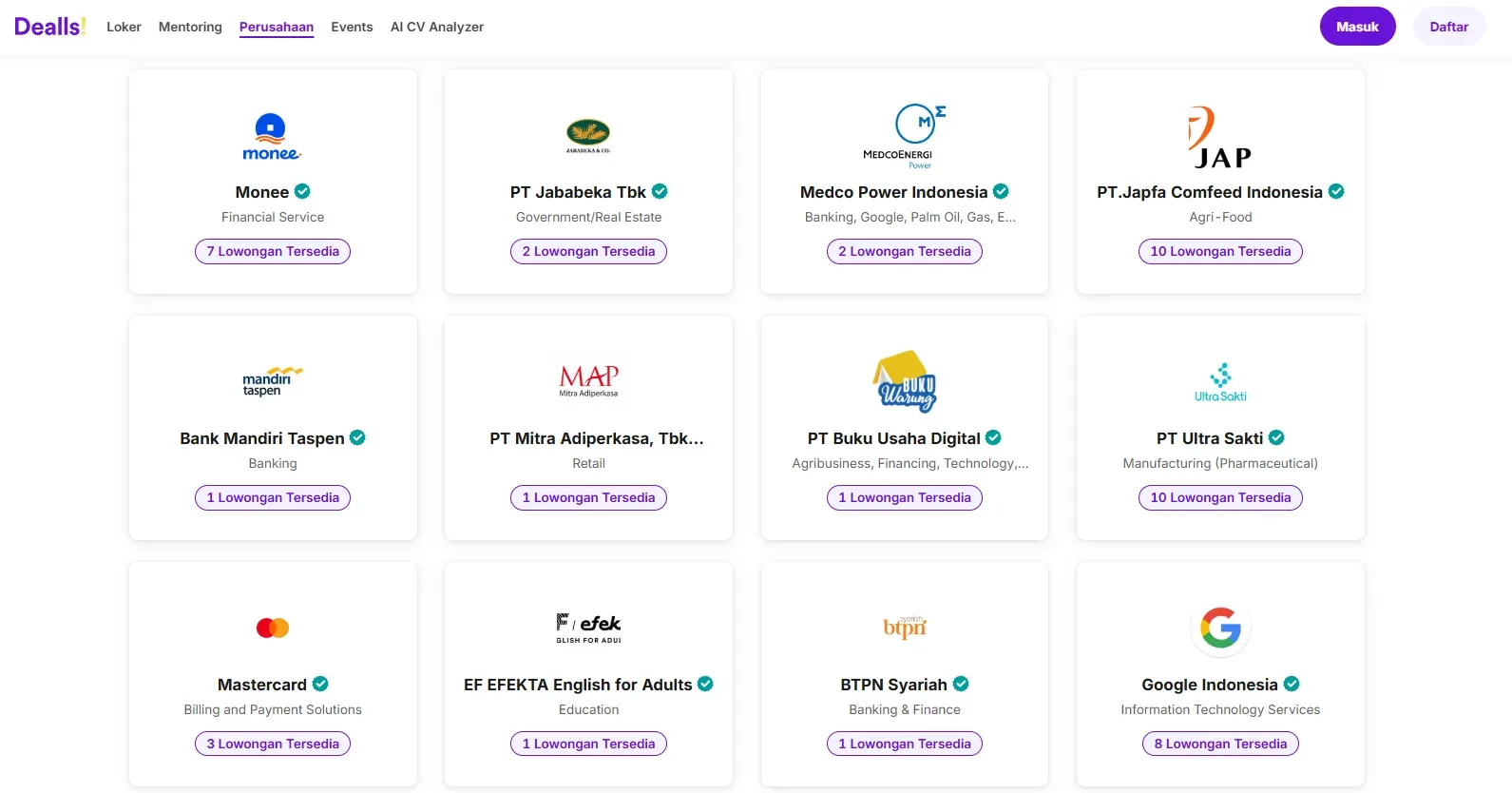Click the JAP Japfa logo
The image size is (1512, 793).
tap(1220, 137)
